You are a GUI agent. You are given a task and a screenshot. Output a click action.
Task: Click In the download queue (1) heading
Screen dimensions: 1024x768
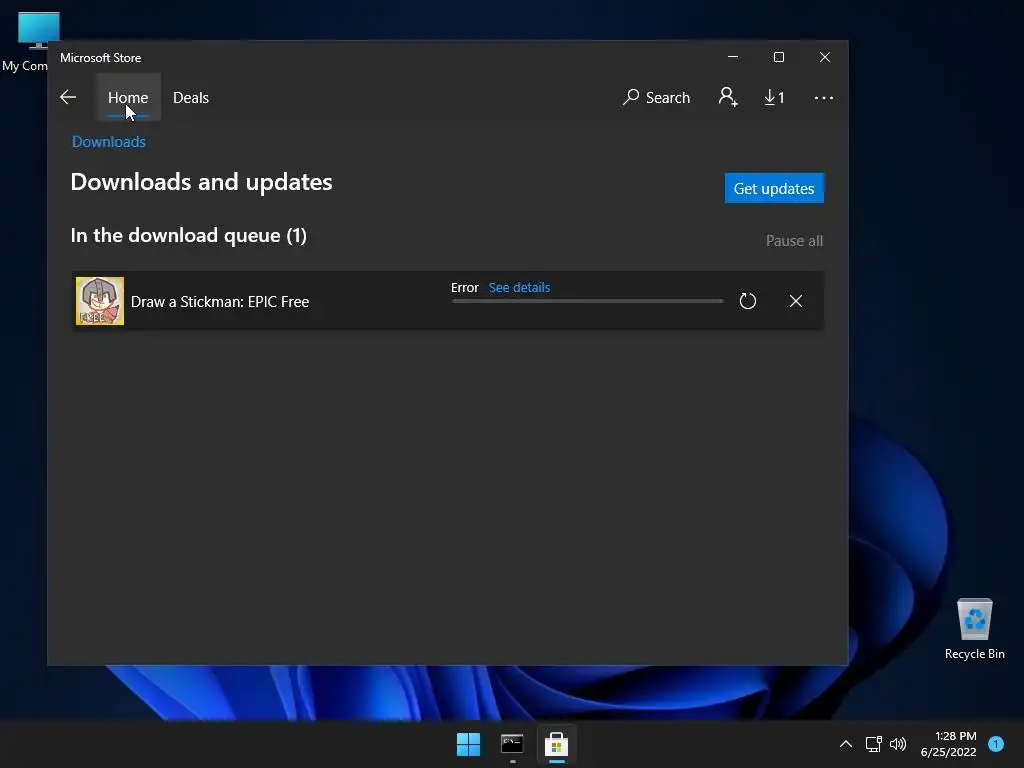(x=189, y=236)
